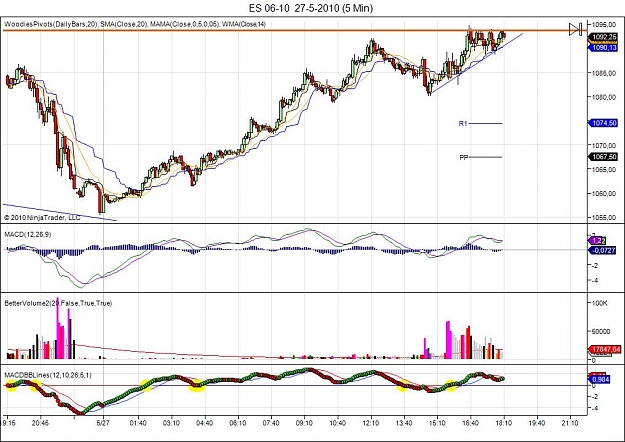Click the purple 1,2 MACD value marker

(x=596, y=241)
